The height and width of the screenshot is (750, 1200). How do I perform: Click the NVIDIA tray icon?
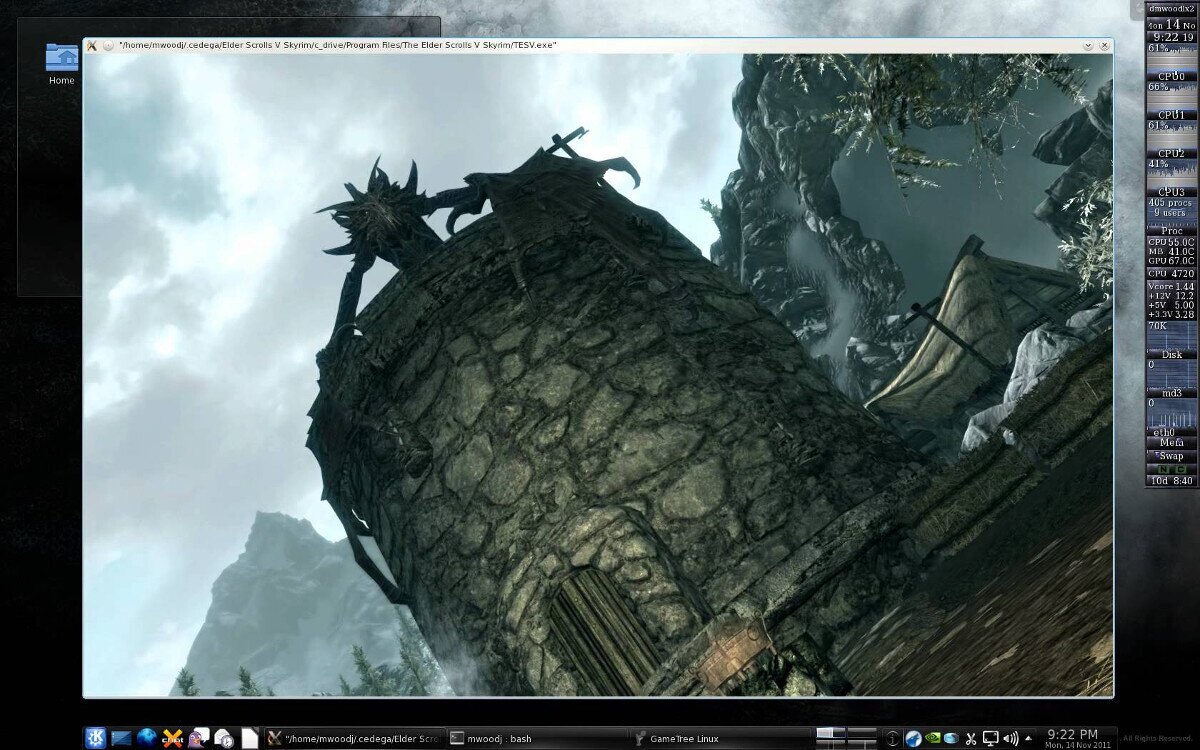coord(932,738)
